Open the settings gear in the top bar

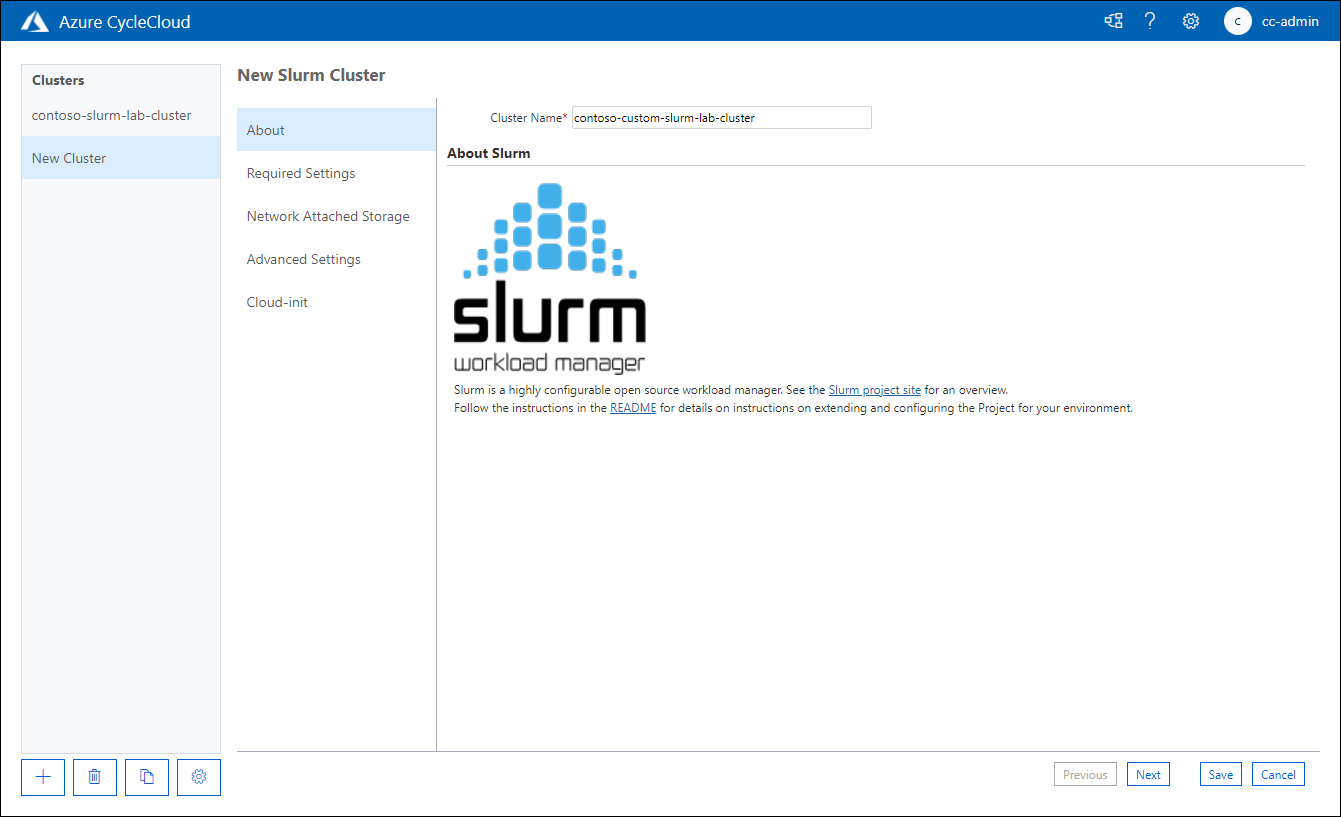1190,20
